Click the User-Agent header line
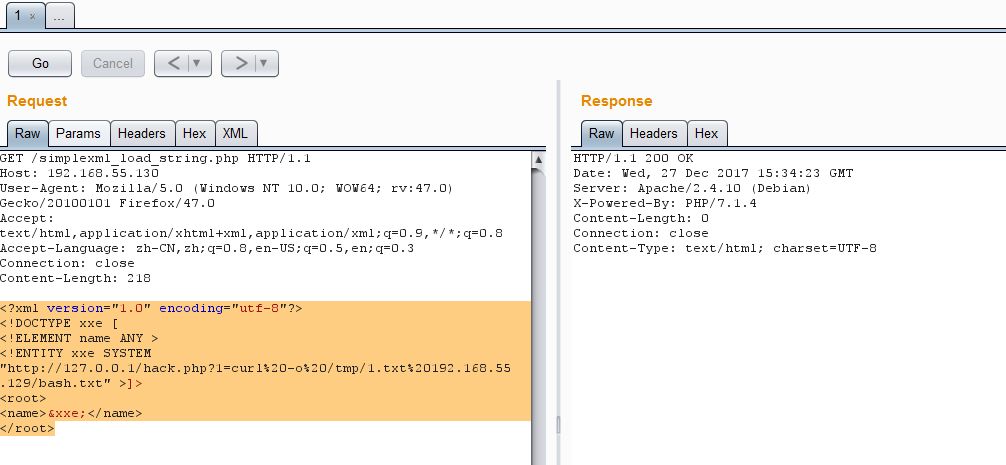 tap(226, 189)
